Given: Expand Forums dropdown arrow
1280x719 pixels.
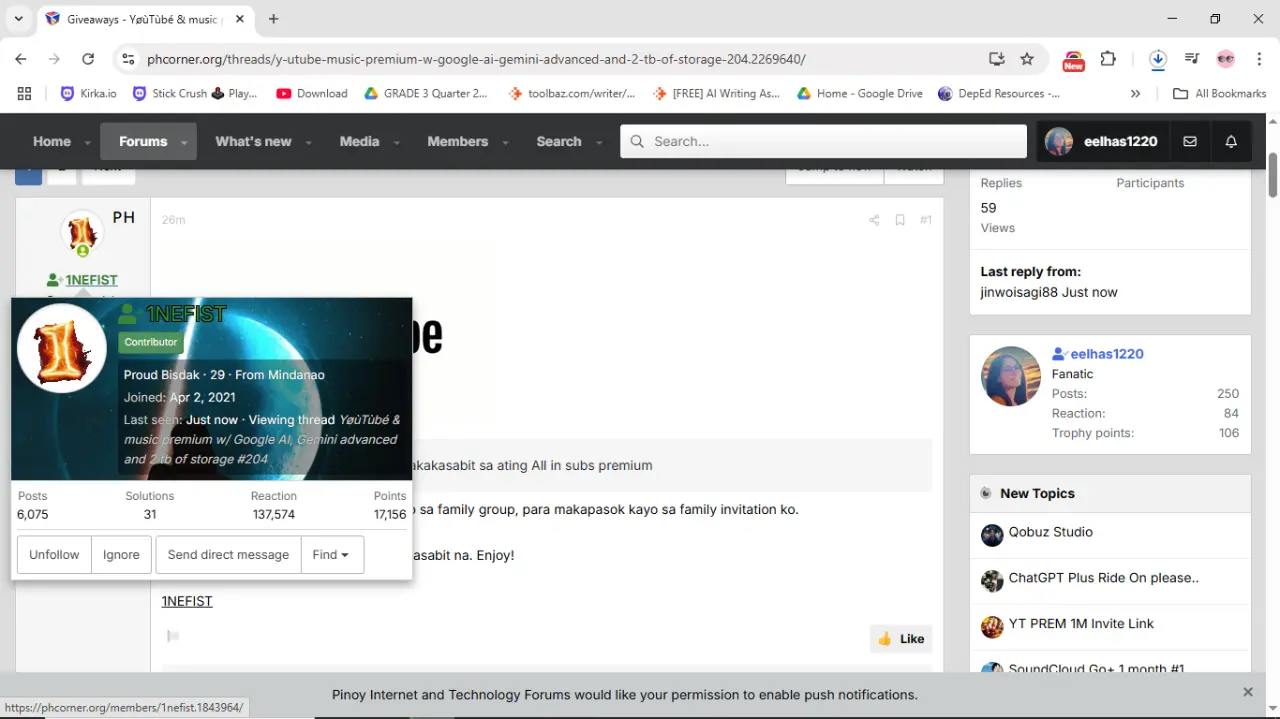Looking at the screenshot, I should [185, 142].
